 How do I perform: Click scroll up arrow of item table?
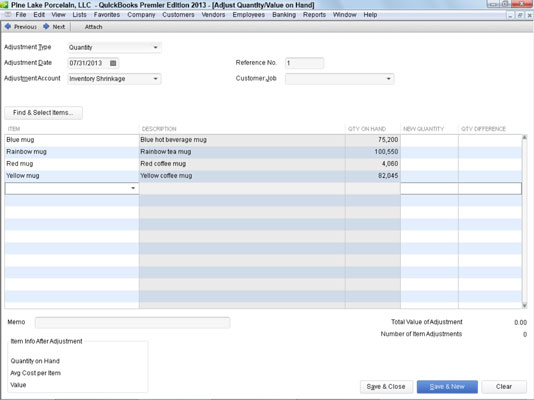[x=524, y=138]
